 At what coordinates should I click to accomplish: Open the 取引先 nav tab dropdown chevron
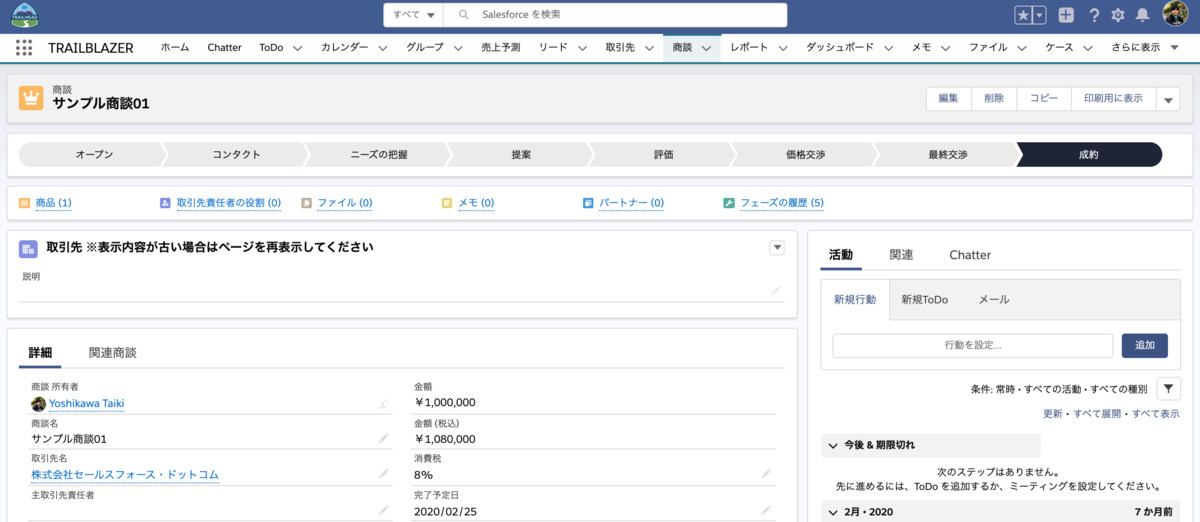[x=649, y=48]
